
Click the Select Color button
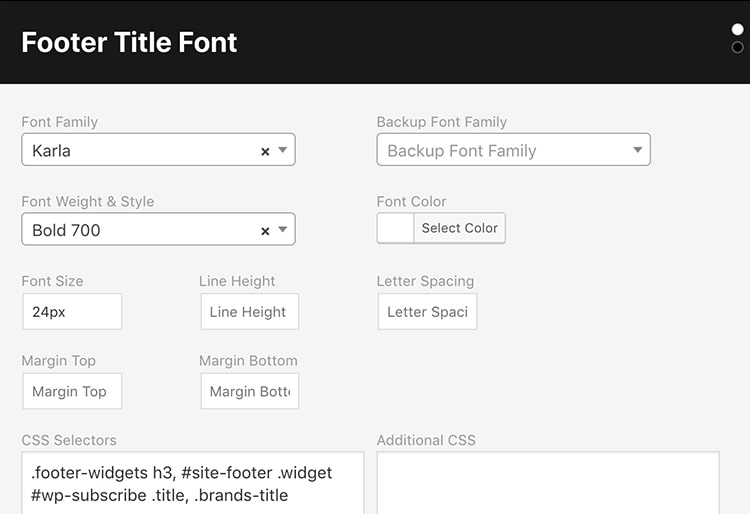pos(459,228)
